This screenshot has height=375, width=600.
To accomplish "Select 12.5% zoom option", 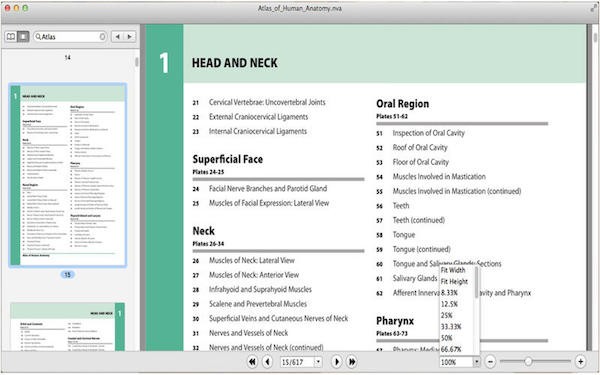I will pyautogui.click(x=449, y=304).
